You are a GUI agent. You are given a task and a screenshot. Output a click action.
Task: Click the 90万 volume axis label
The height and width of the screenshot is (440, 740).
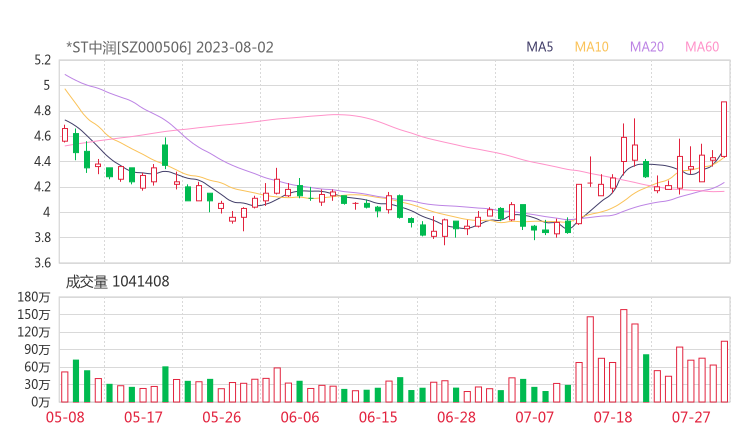pos(37,349)
